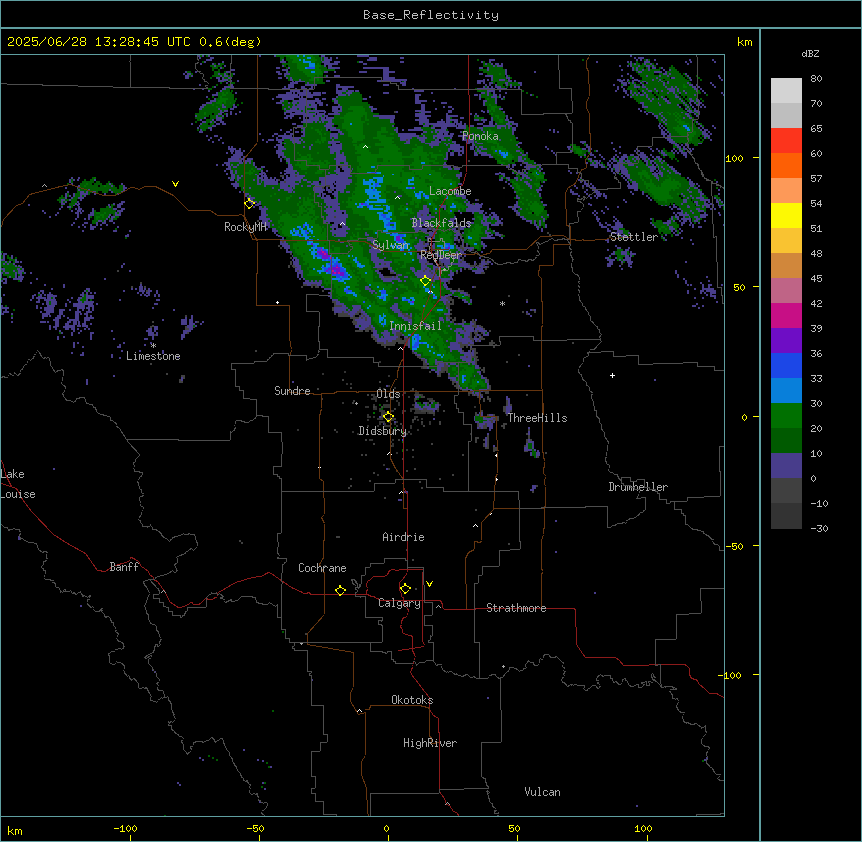Click the Airdrie city label

pos(403,537)
